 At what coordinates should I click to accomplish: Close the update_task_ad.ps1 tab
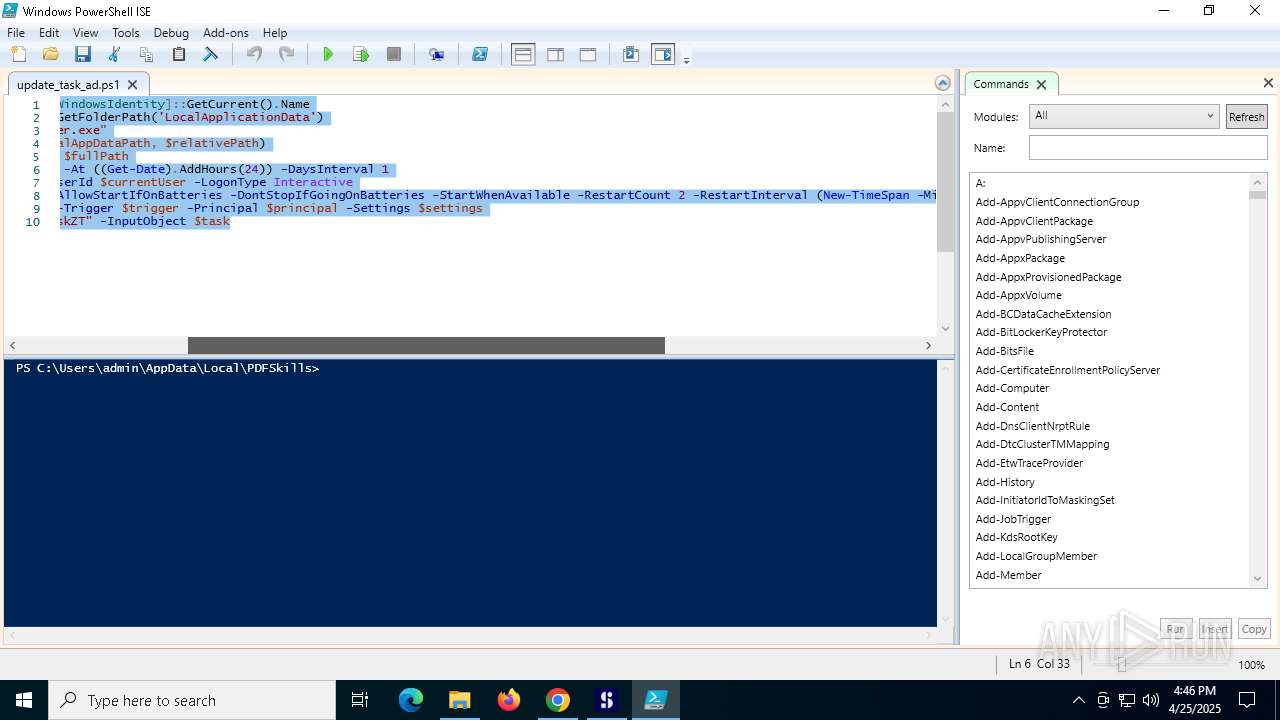click(132, 85)
